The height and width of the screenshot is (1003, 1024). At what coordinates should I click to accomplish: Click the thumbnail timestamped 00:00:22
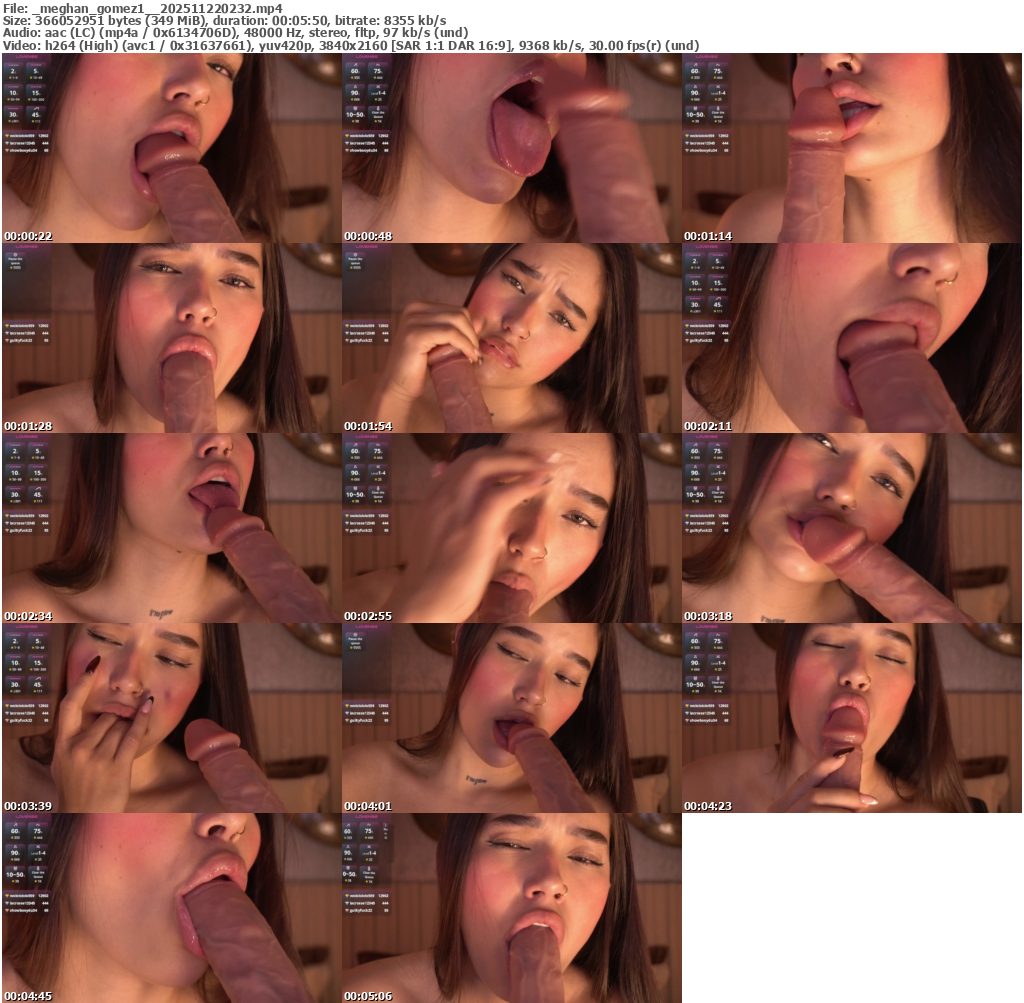171,148
